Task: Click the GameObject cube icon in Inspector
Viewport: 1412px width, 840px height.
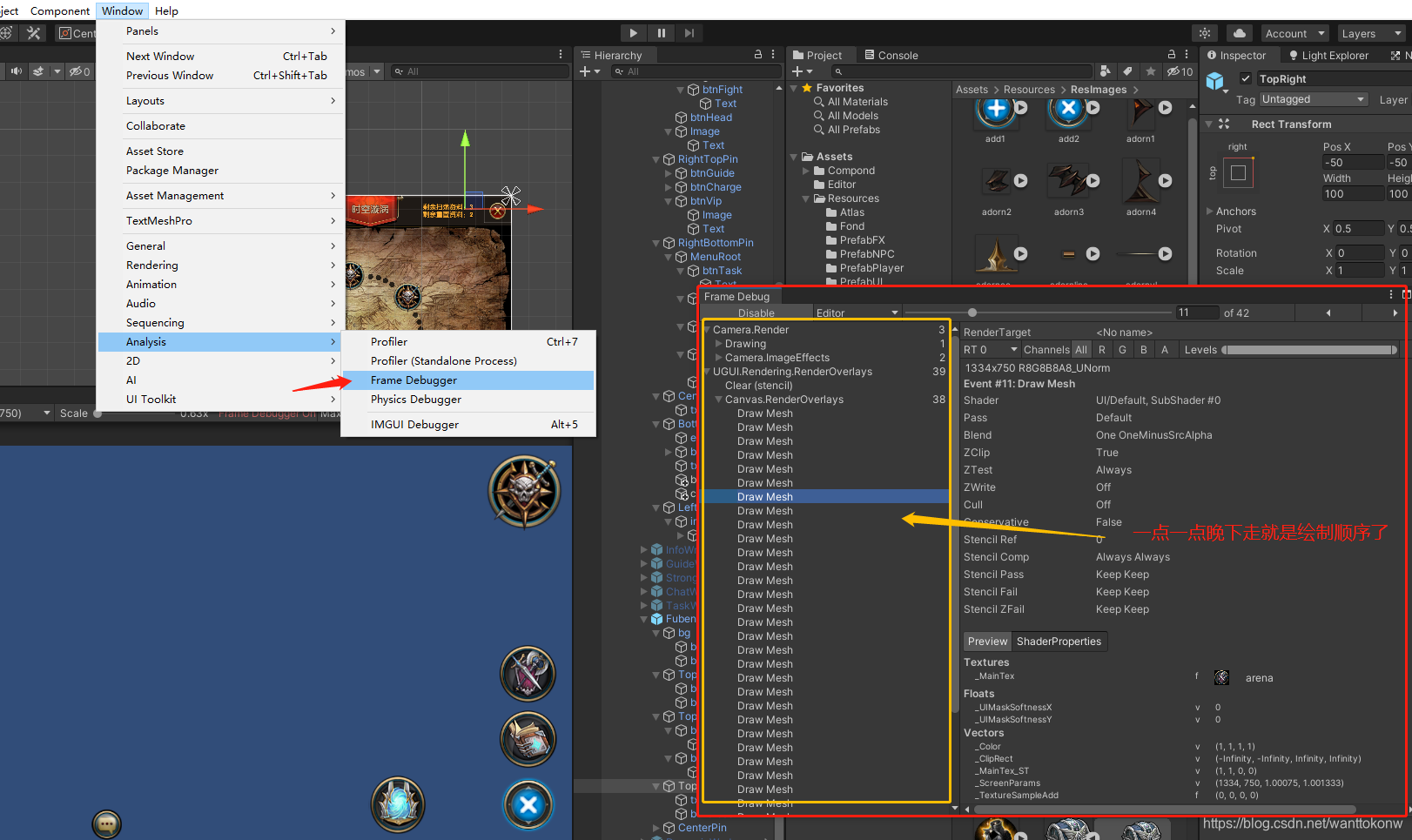Action: click(x=1215, y=81)
